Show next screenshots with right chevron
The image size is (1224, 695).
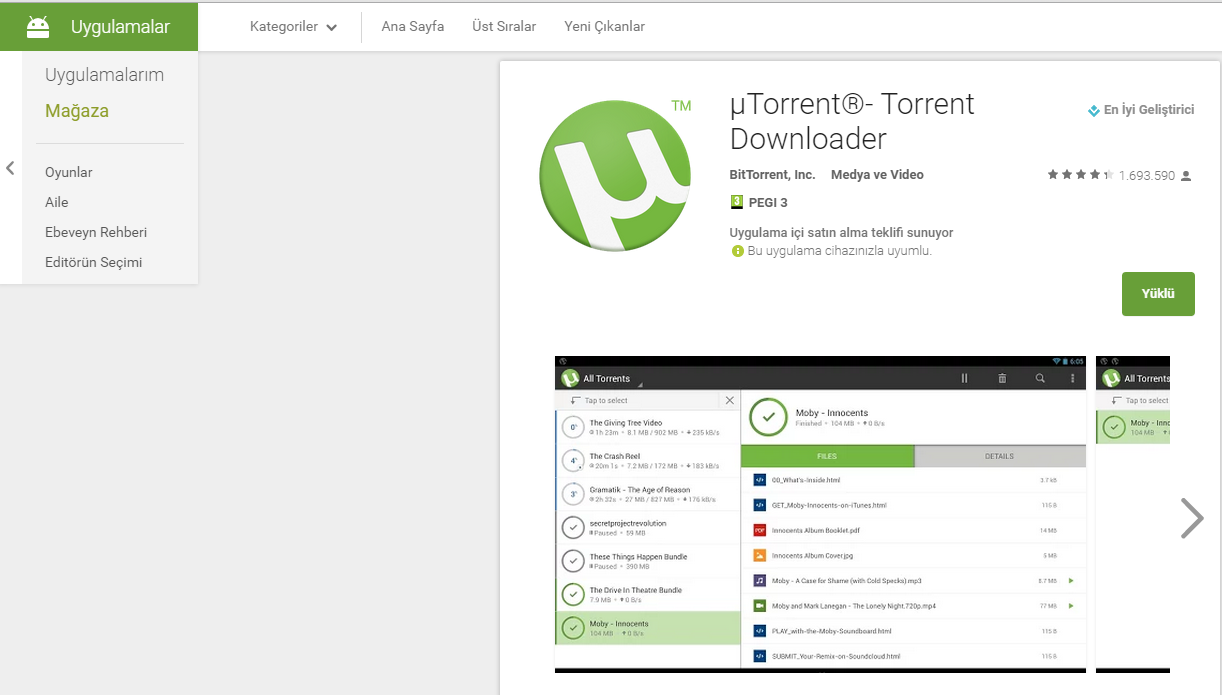1192,518
